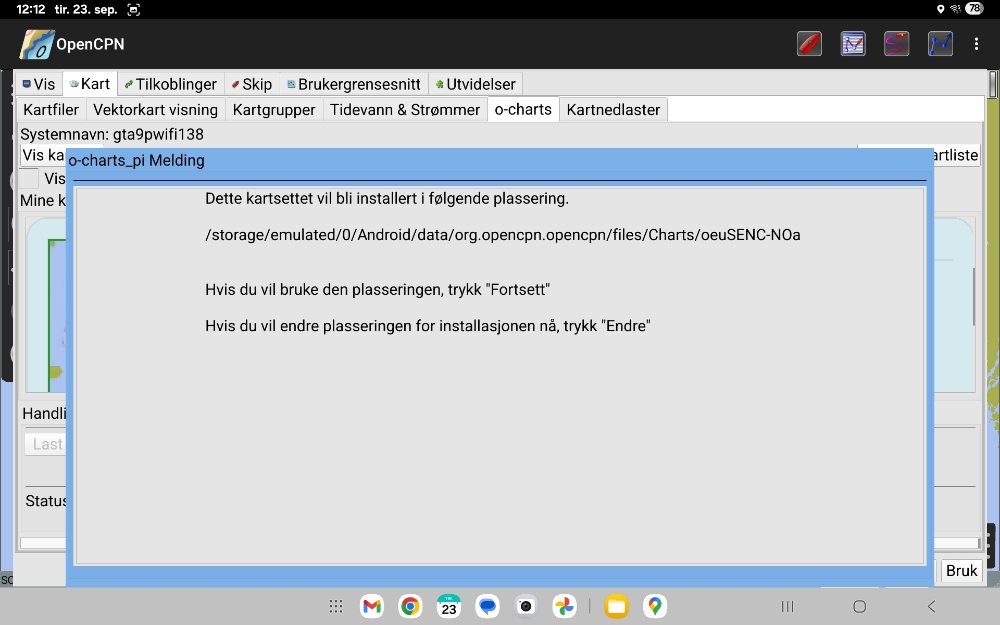Open the yellow My Files app
The width and height of the screenshot is (1000, 625).
pos(616,606)
